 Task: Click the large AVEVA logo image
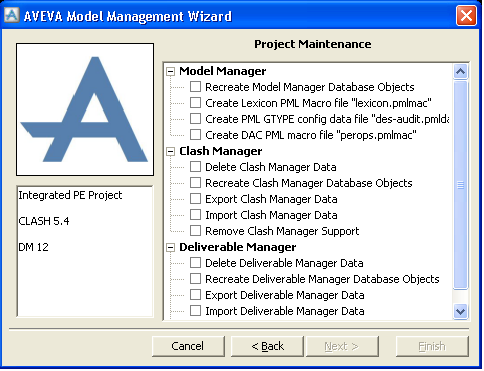pos(85,109)
